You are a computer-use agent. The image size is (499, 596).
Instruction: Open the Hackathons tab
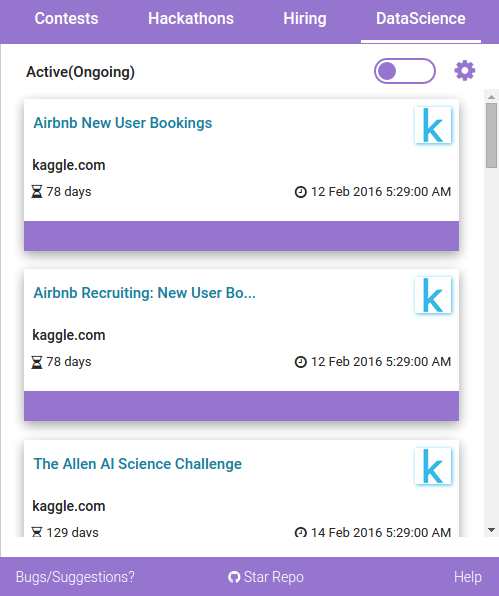coord(191,19)
